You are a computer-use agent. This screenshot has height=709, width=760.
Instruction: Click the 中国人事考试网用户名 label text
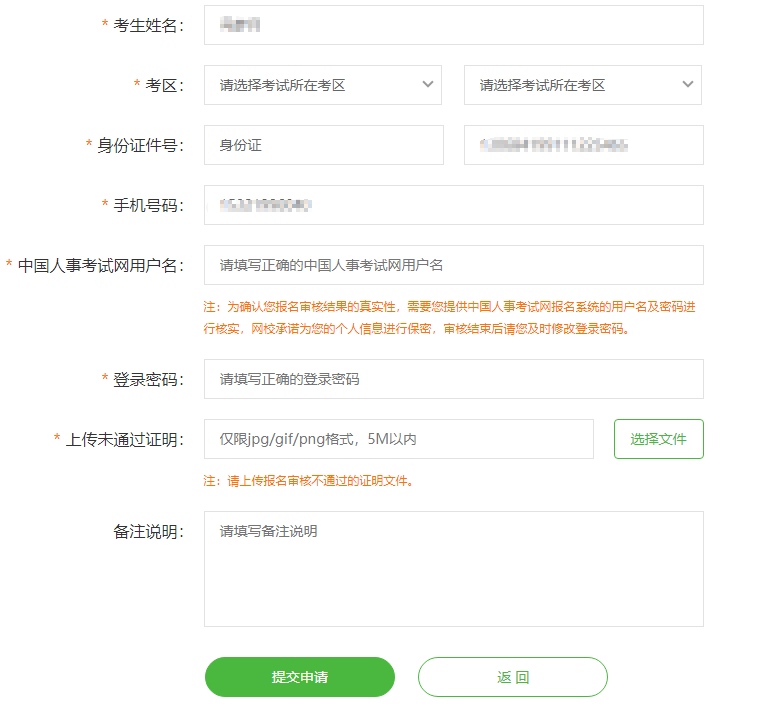[x=100, y=265]
